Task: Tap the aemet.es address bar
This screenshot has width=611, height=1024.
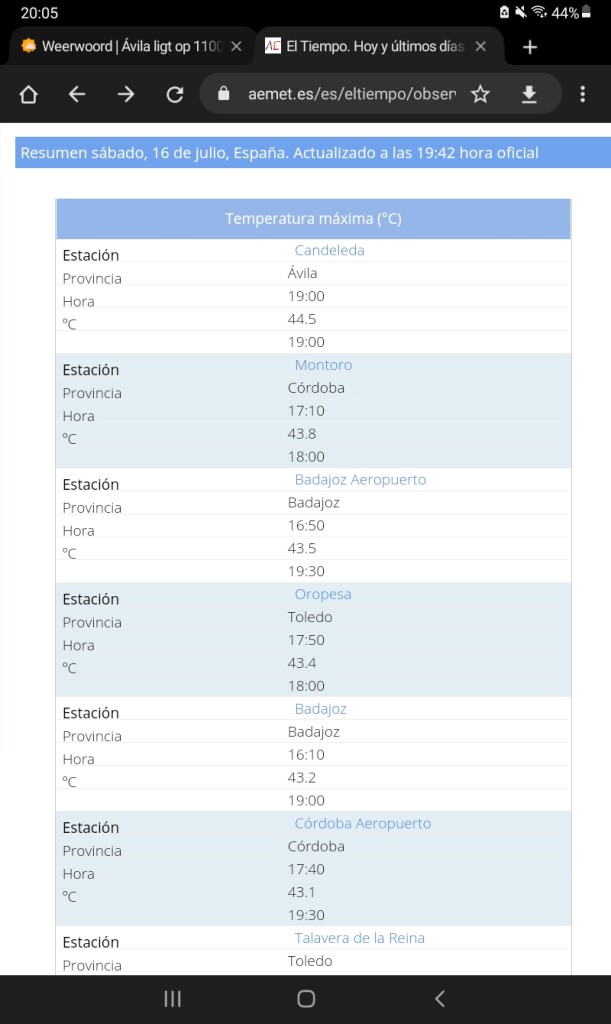Action: (x=350, y=94)
